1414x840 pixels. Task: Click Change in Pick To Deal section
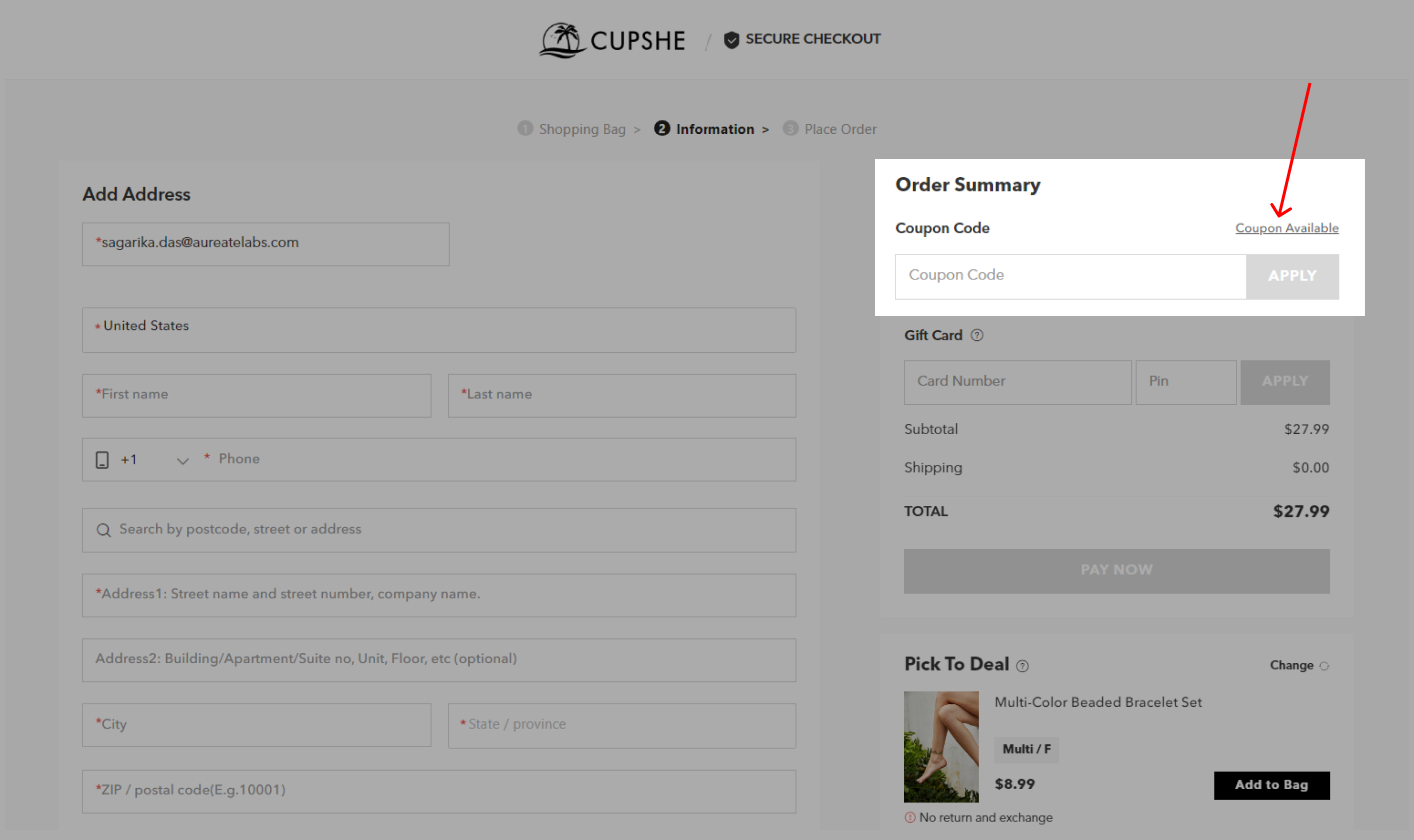tap(1292, 665)
